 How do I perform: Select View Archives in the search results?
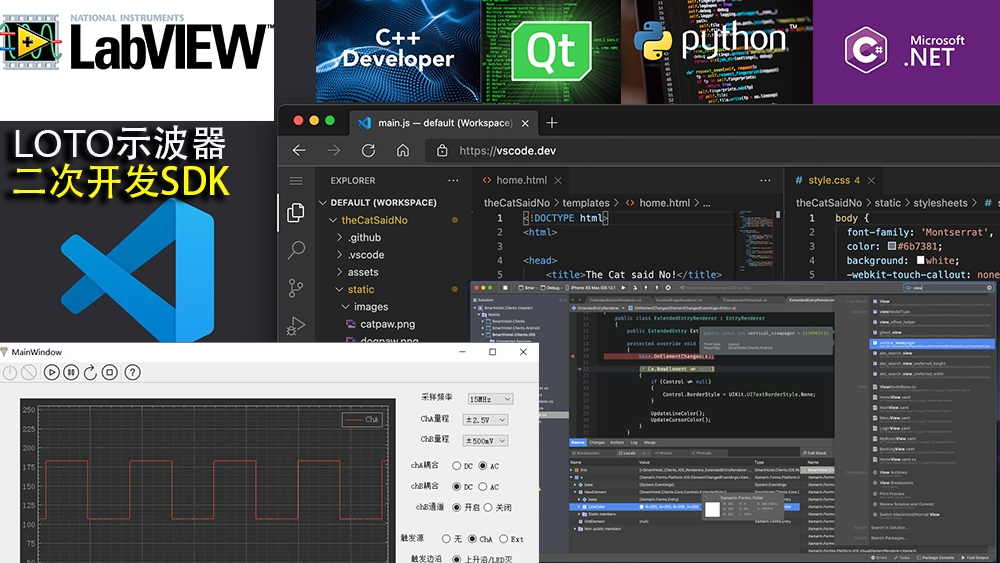pos(893,472)
